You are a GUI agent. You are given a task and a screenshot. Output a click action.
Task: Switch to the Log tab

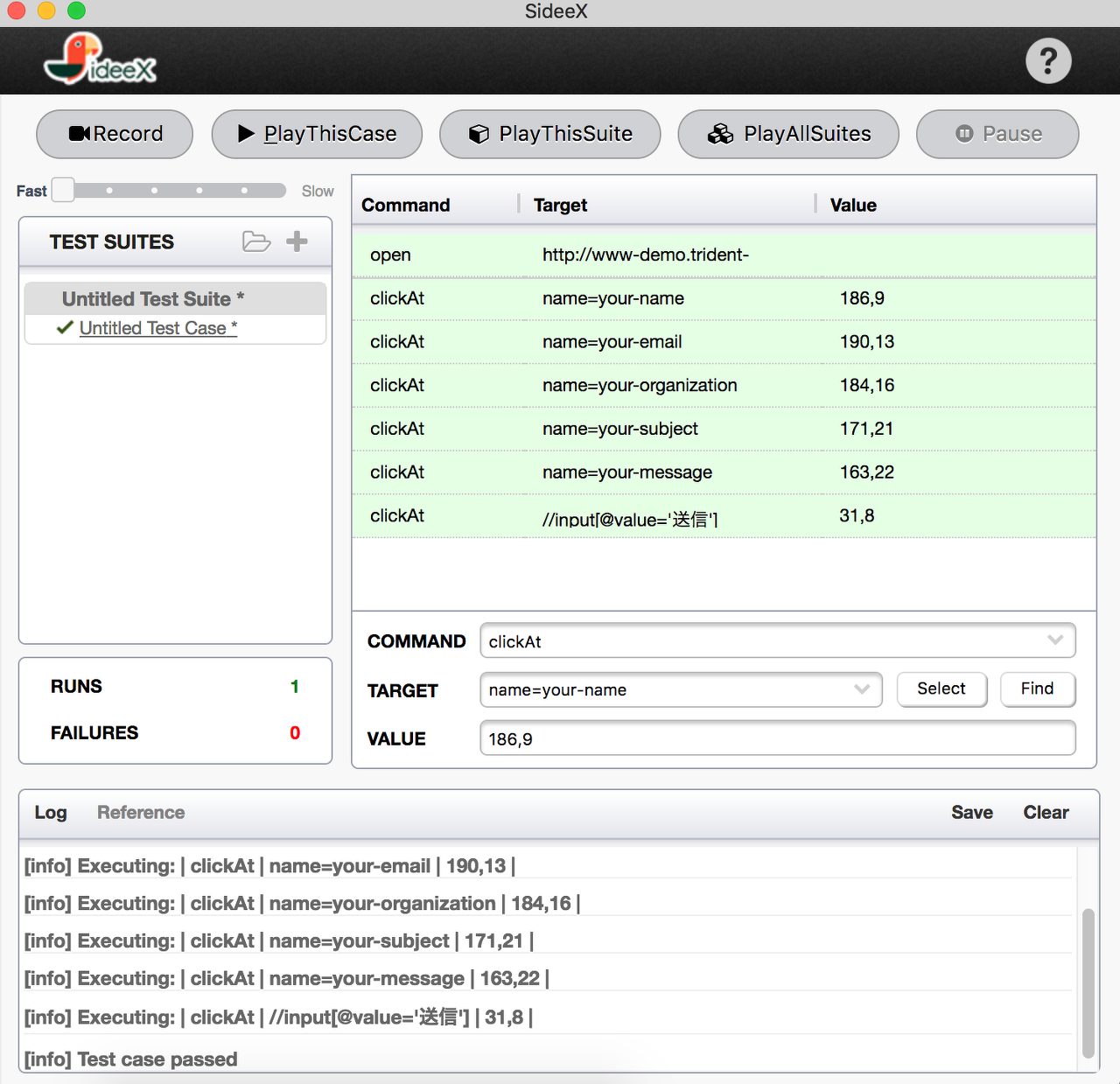click(51, 813)
